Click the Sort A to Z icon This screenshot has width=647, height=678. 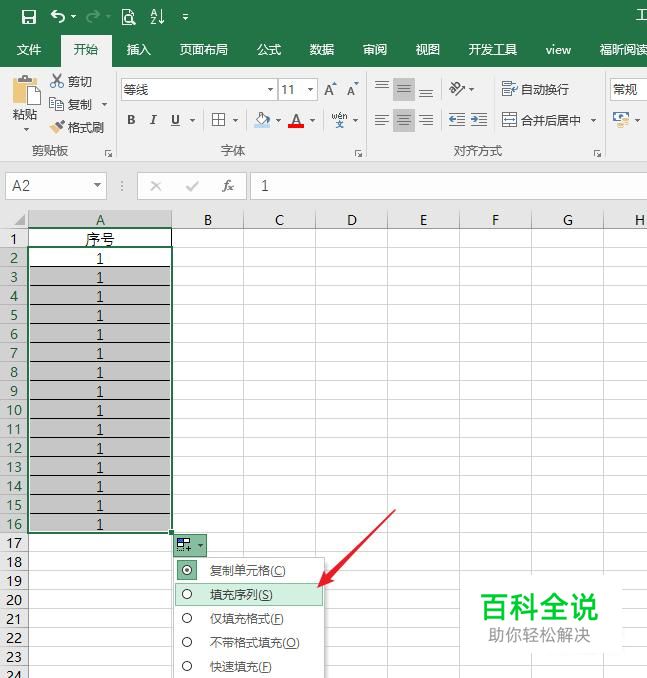(157, 17)
